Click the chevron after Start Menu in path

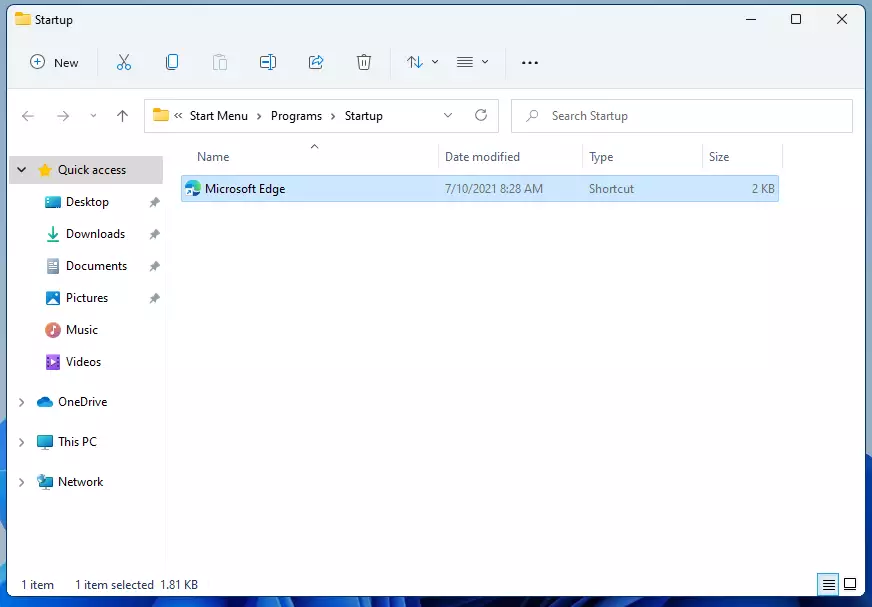click(x=259, y=116)
